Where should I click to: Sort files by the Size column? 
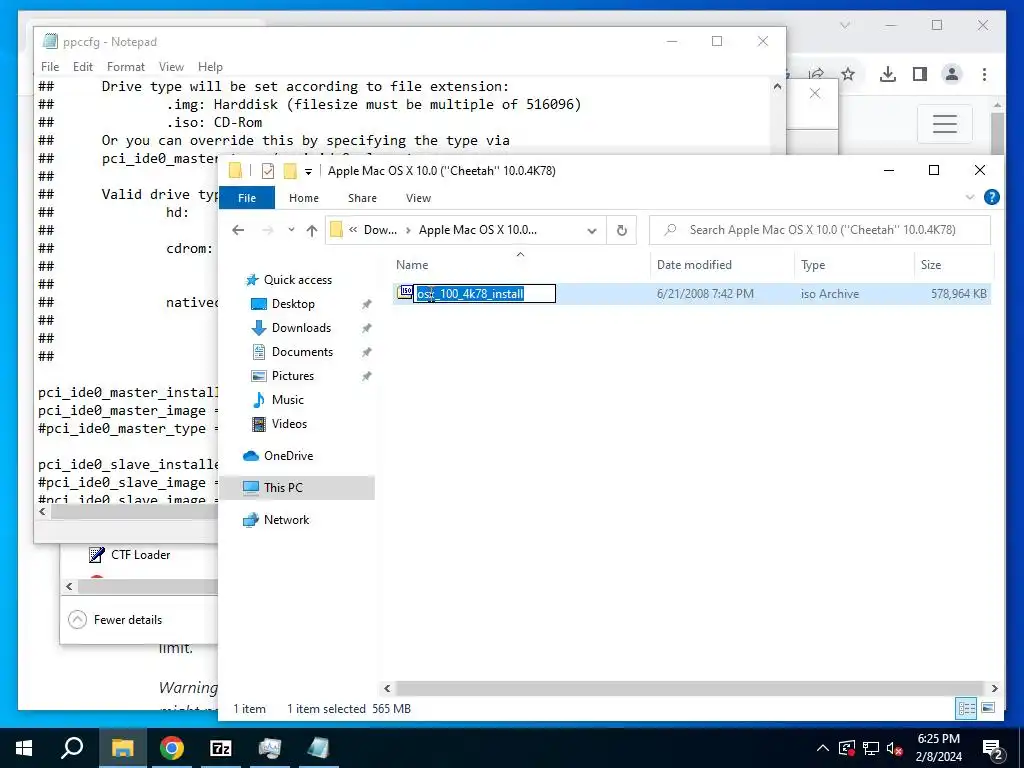(x=931, y=264)
